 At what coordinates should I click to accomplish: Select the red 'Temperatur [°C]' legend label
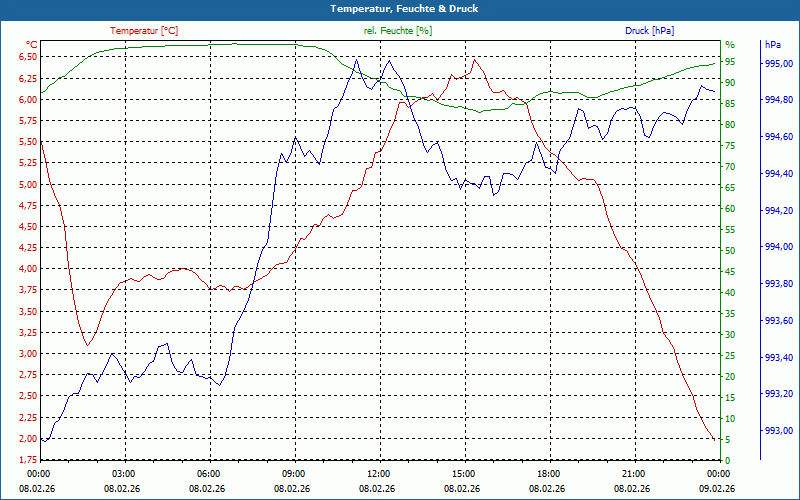[x=144, y=31]
